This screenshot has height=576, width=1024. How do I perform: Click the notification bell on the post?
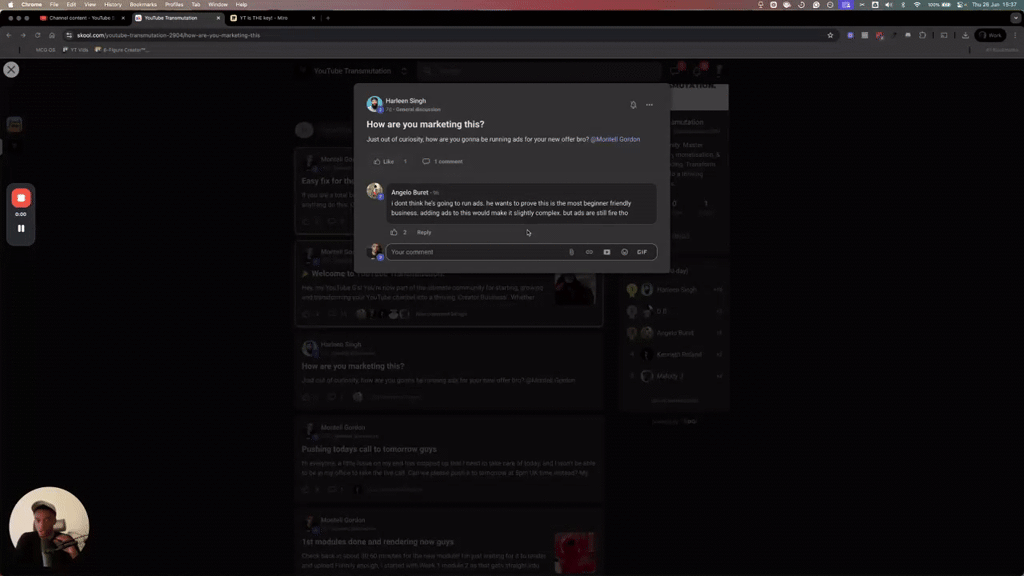pos(633,104)
